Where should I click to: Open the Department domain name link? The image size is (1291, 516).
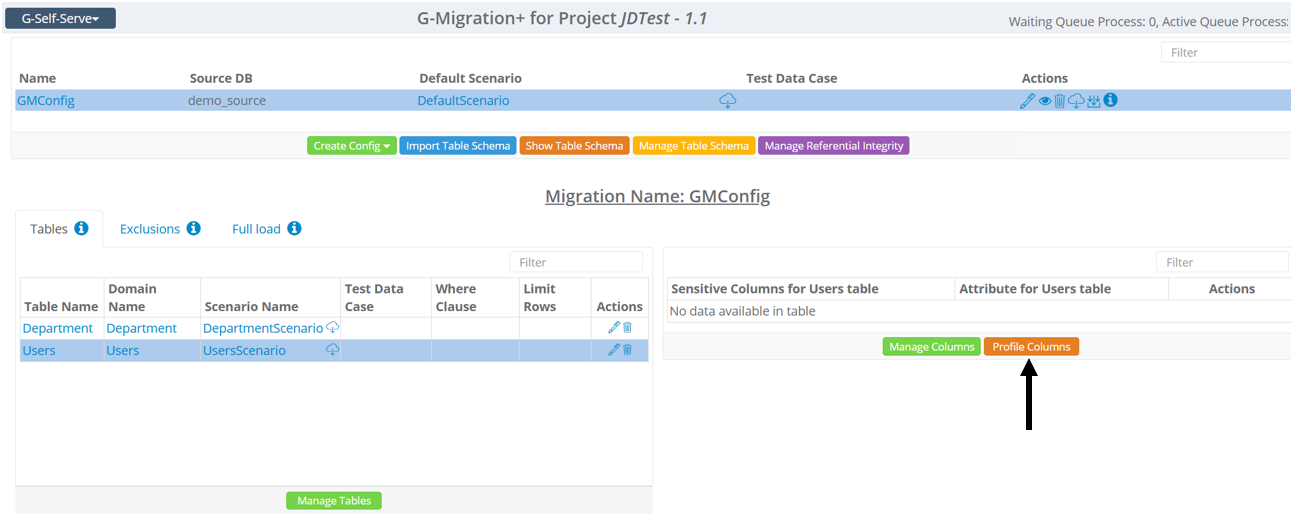[142, 328]
